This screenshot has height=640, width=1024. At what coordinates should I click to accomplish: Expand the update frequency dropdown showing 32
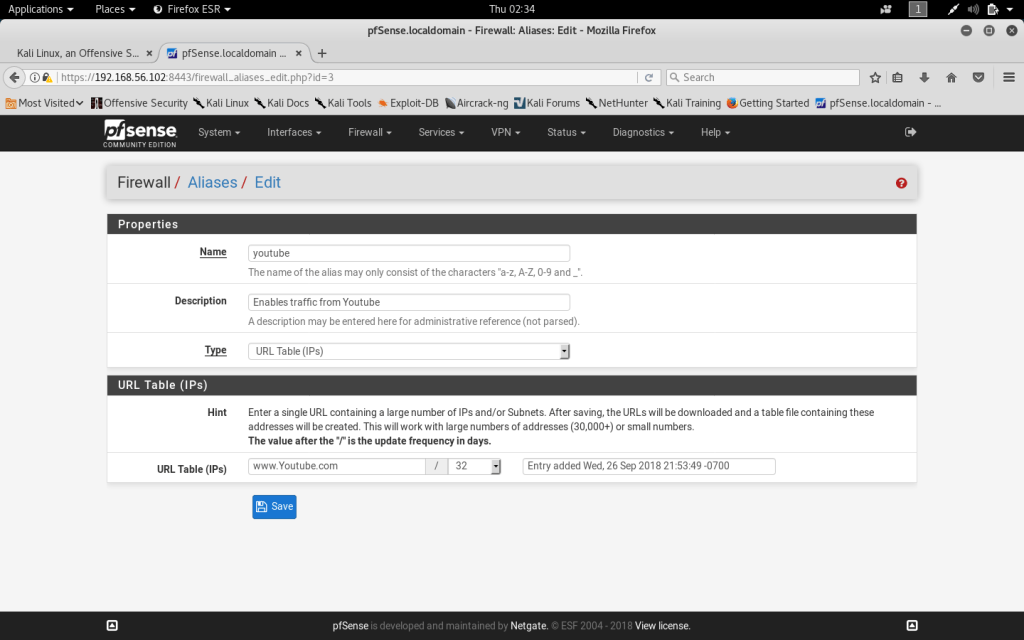click(x=474, y=466)
